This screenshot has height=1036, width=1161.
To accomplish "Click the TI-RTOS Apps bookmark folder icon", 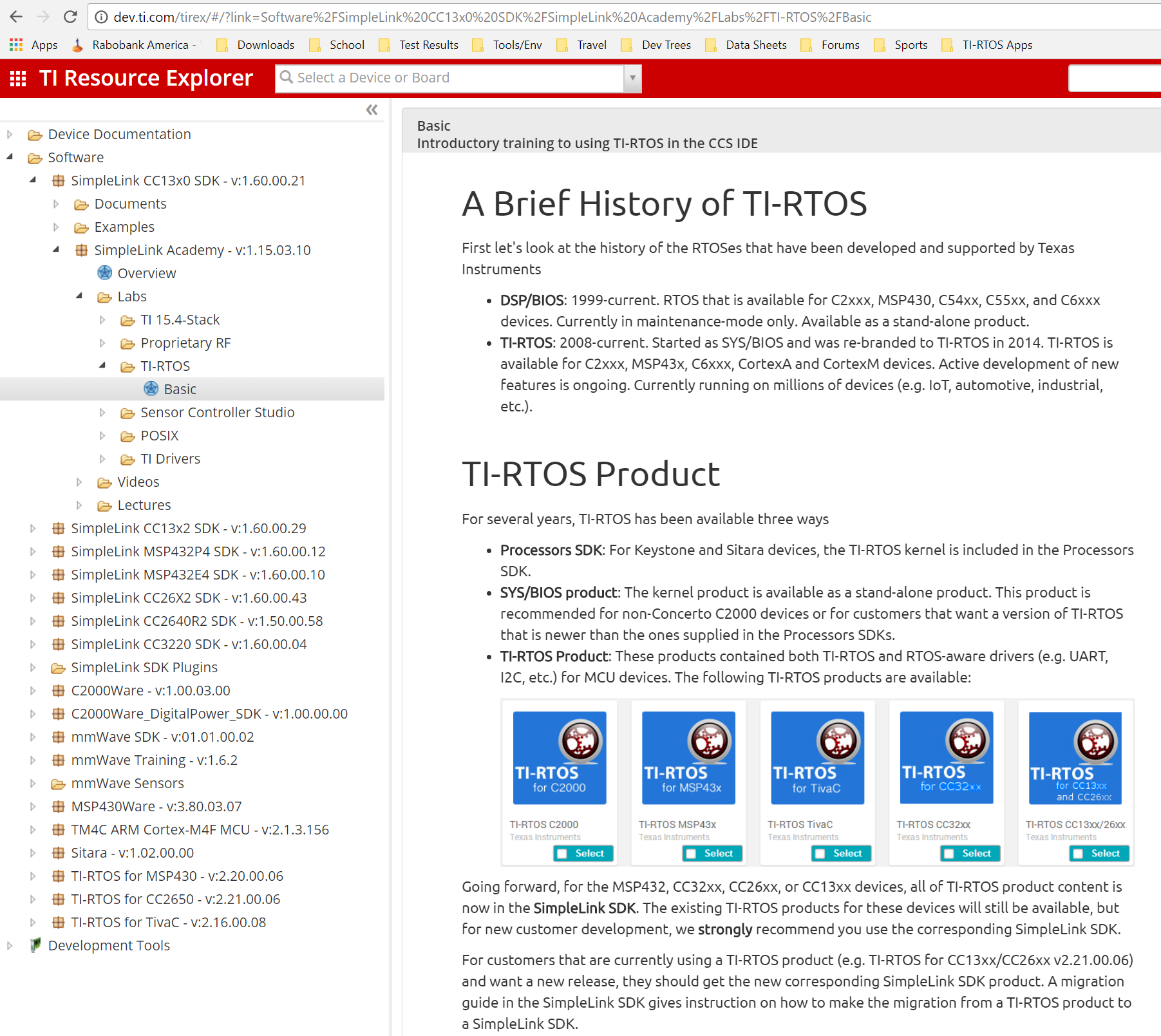I will point(947,44).
